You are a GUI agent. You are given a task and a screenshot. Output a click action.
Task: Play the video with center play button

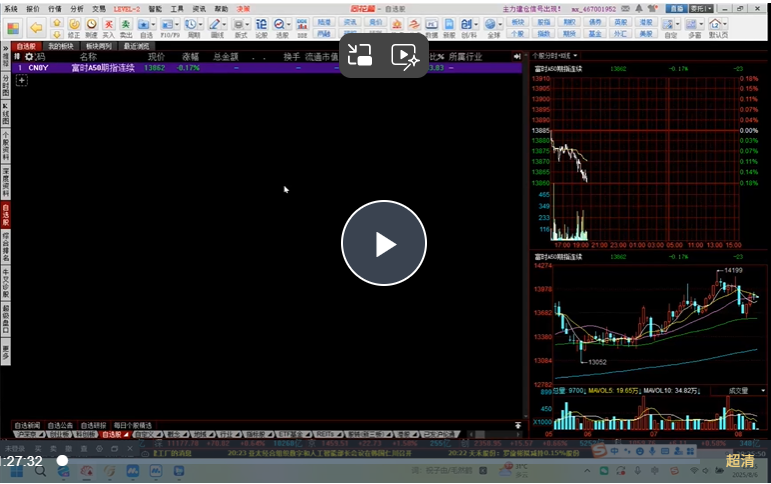(x=384, y=244)
